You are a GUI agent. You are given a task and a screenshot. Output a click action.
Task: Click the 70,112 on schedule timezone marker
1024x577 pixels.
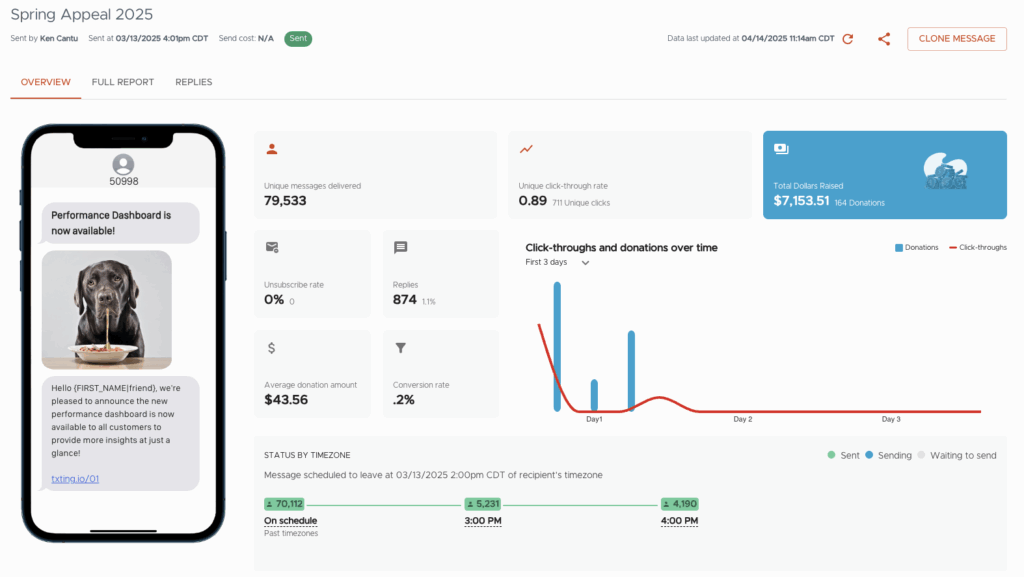[x=284, y=504]
